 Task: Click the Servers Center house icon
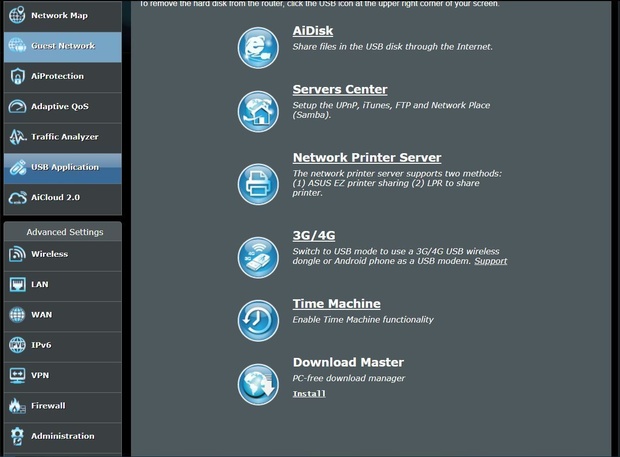(258, 111)
